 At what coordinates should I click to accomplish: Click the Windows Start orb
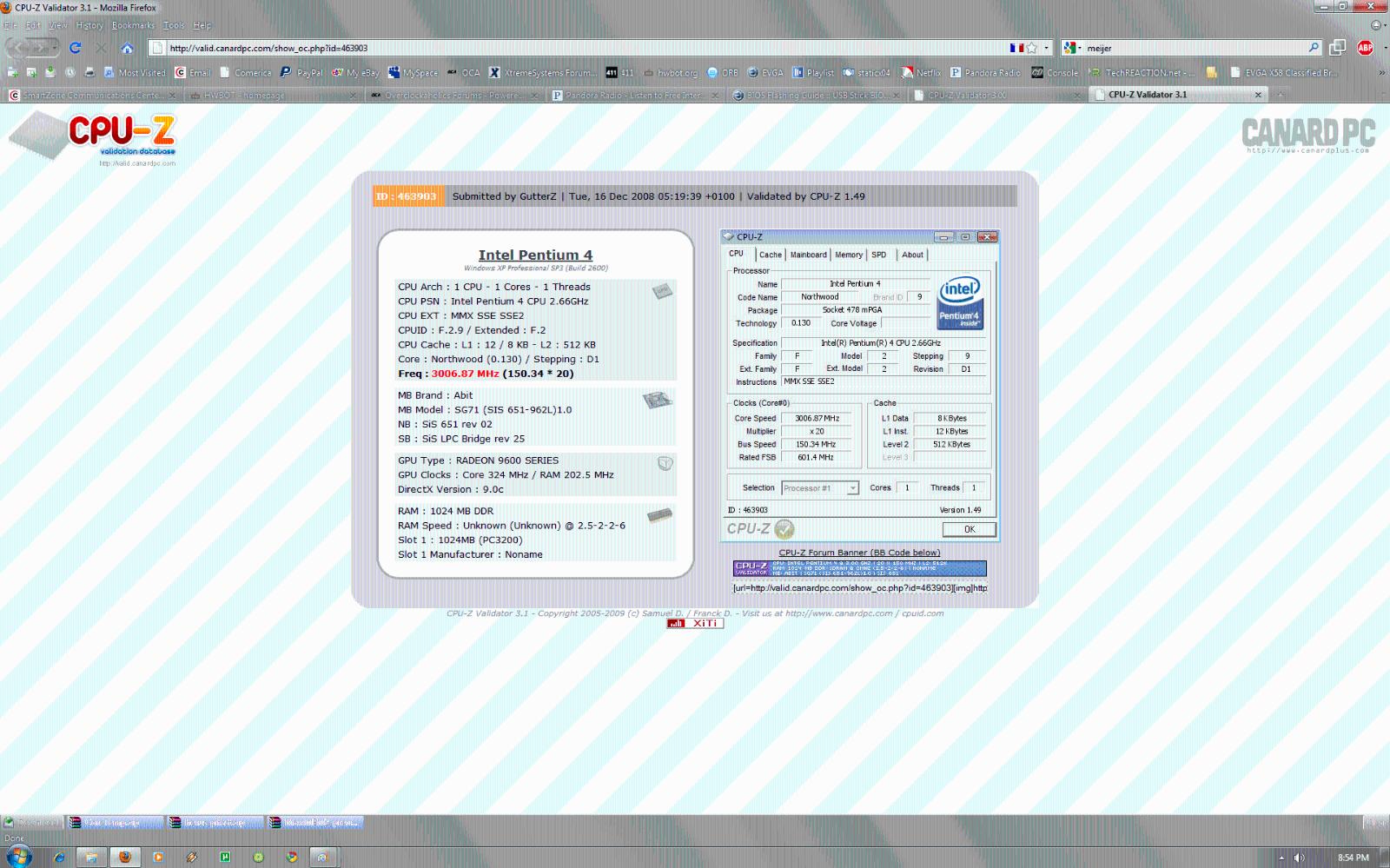click(17, 857)
